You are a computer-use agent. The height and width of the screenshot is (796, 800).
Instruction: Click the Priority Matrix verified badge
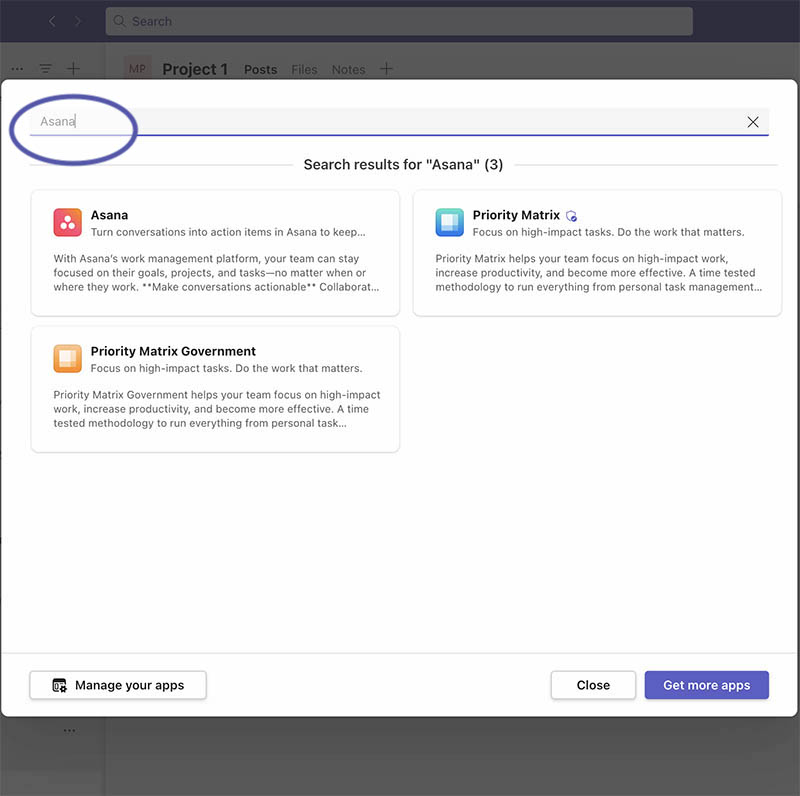[571, 216]
